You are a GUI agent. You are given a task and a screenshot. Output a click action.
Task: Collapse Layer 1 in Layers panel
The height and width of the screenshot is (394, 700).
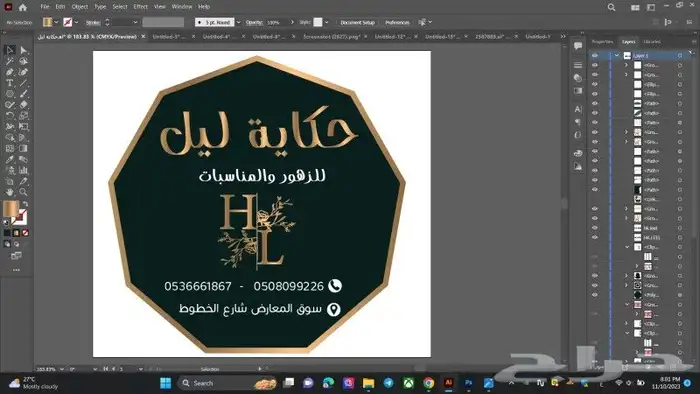[x=617, y=56]
